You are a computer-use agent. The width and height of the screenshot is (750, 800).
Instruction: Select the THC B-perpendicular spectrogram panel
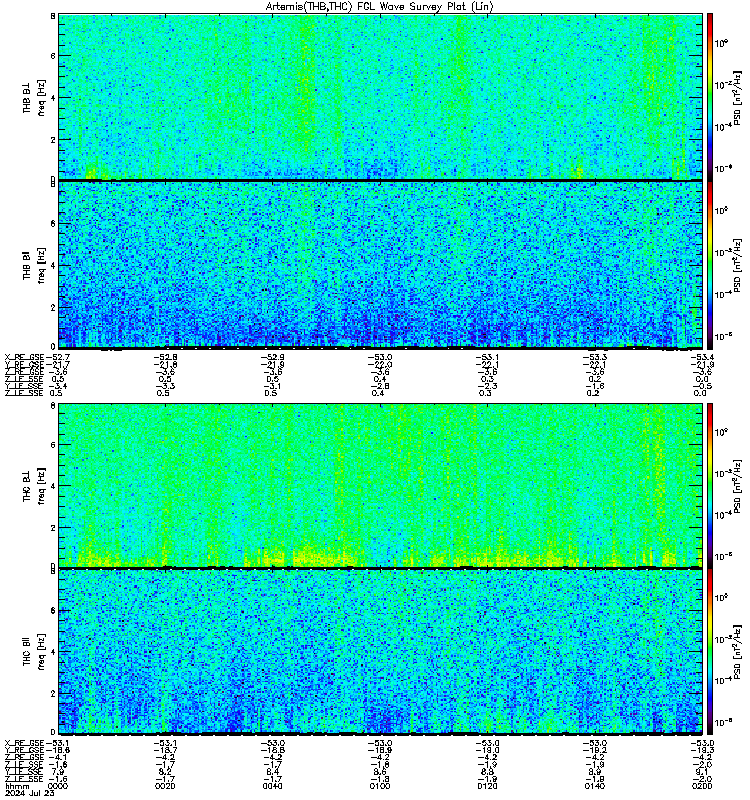pos(381,485)
